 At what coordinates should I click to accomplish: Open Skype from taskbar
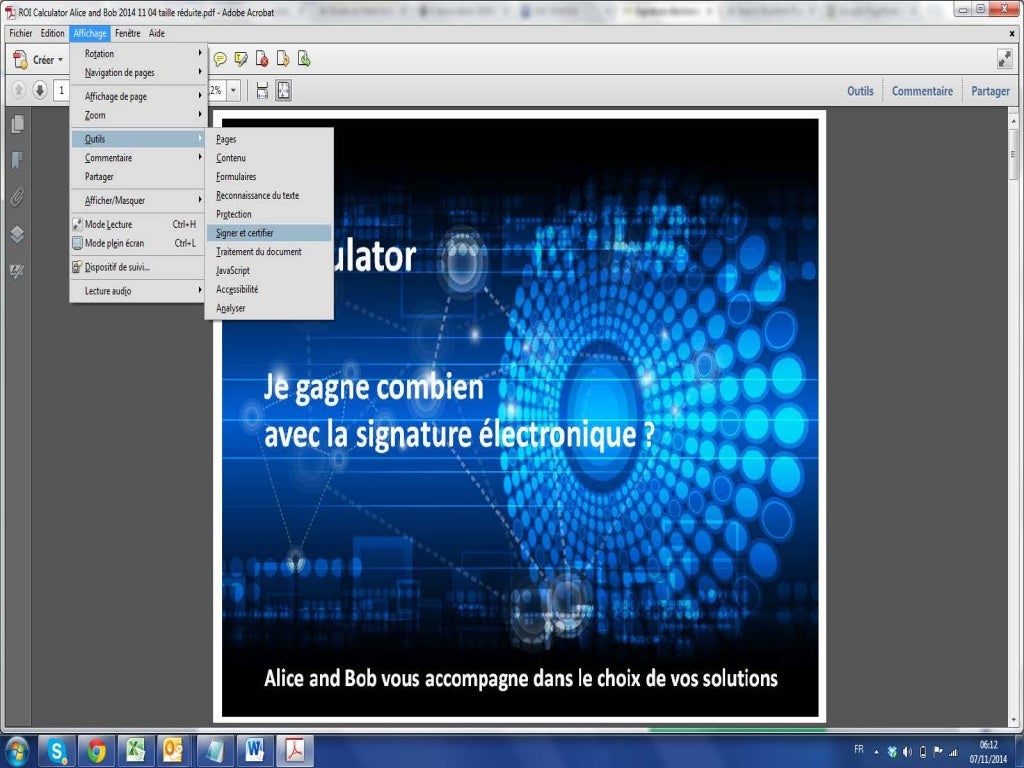[x=57, y=751]
